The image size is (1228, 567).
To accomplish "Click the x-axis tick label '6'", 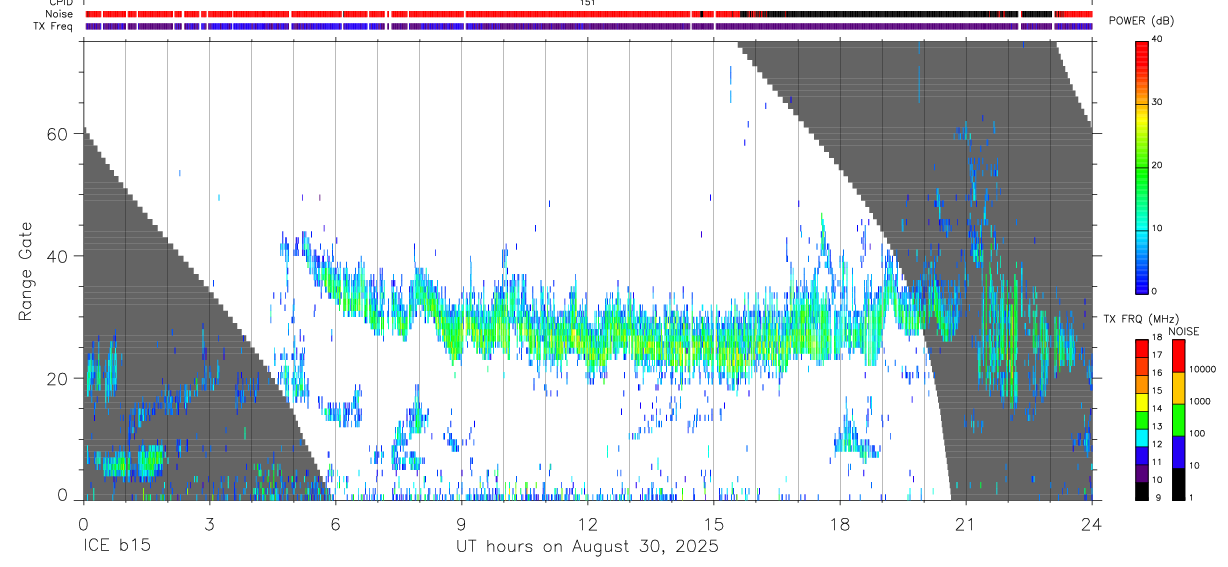I will (335, 523).
